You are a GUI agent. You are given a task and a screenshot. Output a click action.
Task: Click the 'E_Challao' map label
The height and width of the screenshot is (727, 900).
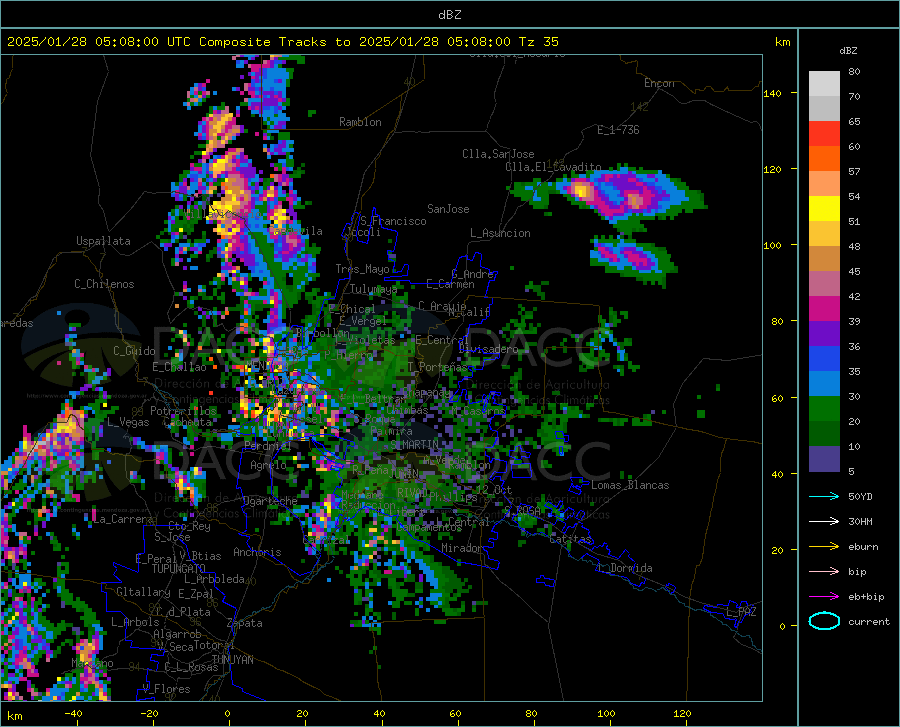point(179,367)
